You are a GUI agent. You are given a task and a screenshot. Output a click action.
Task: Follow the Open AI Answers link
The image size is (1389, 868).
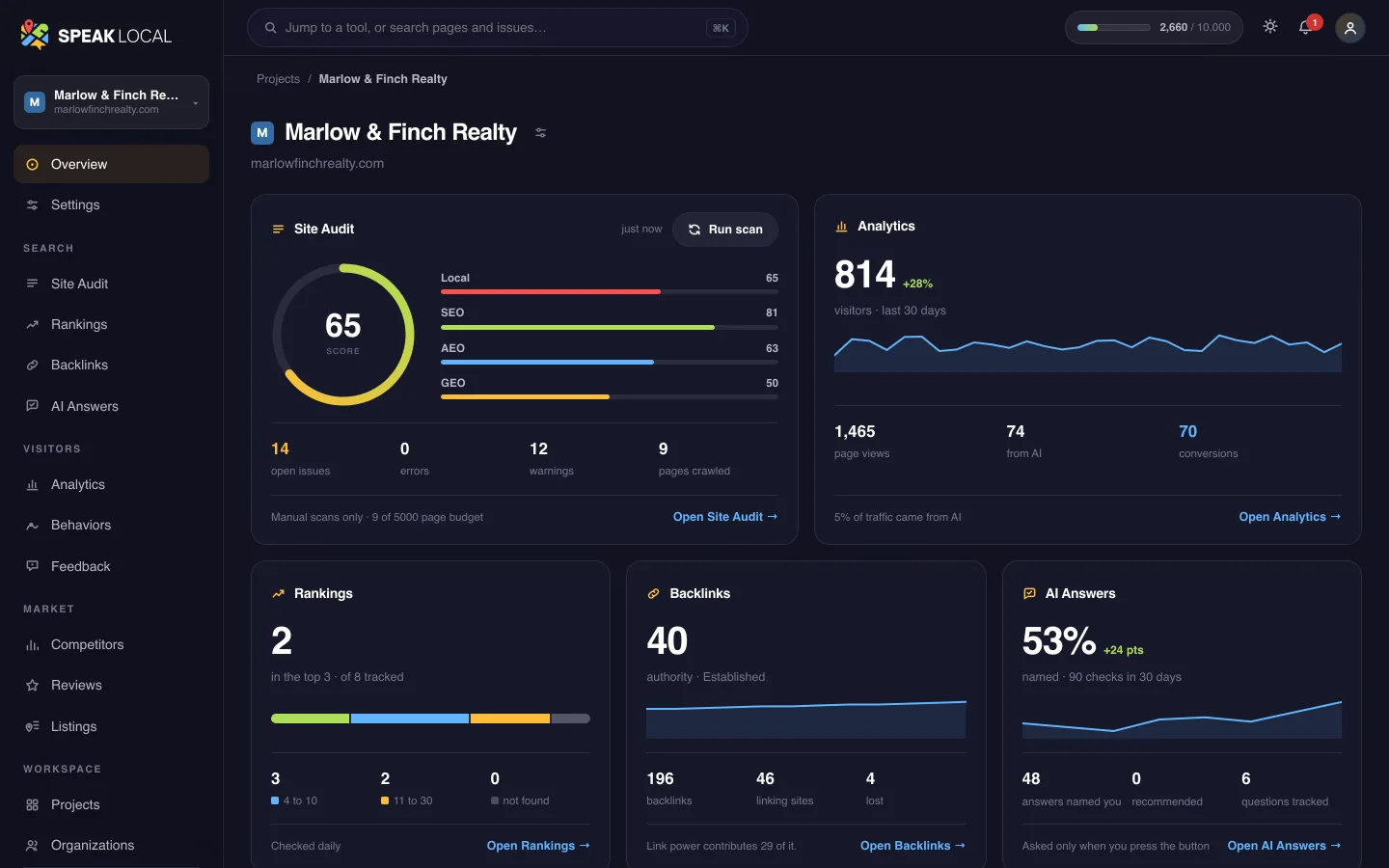click(x=1284, y=846)
